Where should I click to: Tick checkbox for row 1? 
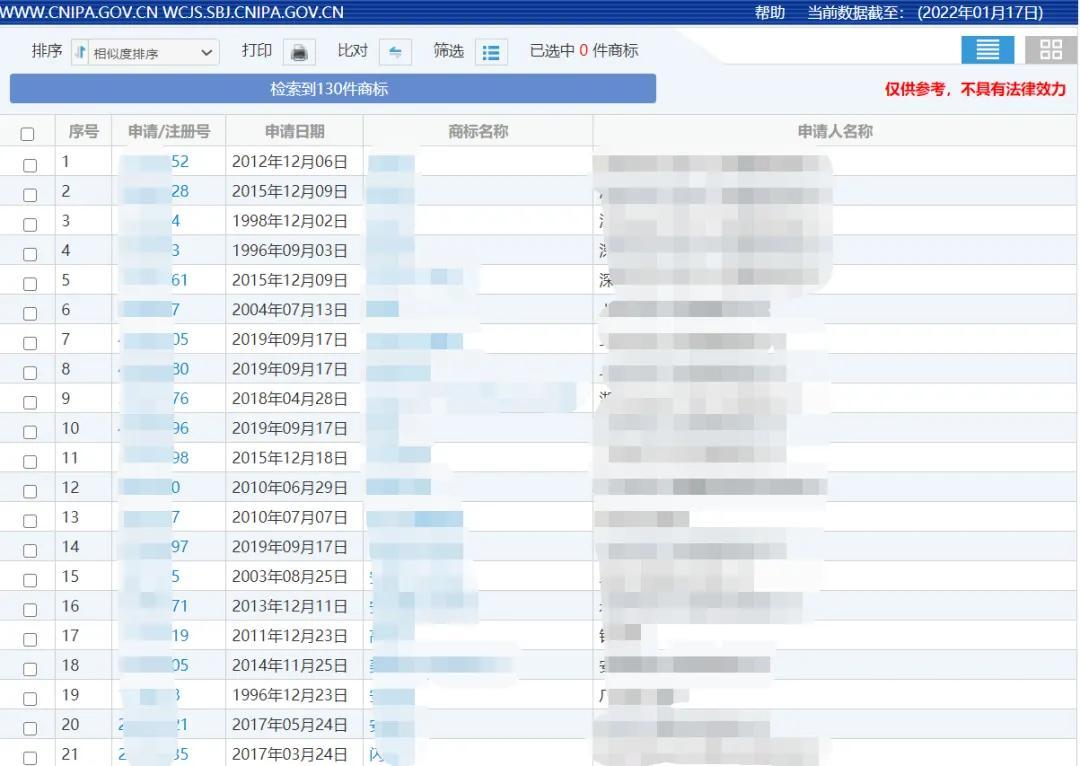[30, 165]
